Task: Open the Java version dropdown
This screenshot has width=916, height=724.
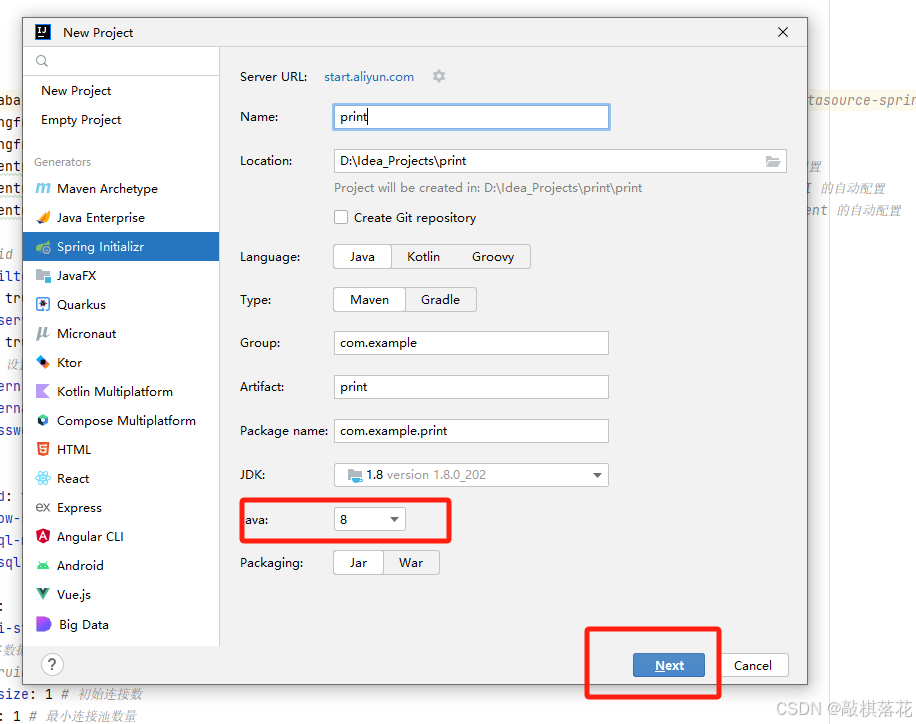Action: pos(369,519)
